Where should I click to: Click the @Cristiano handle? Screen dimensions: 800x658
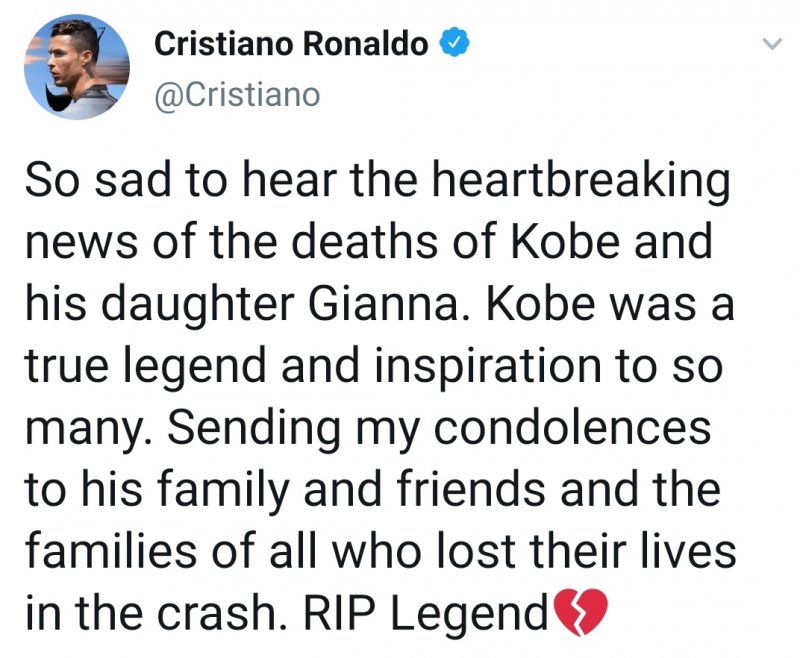coord(237,94)
